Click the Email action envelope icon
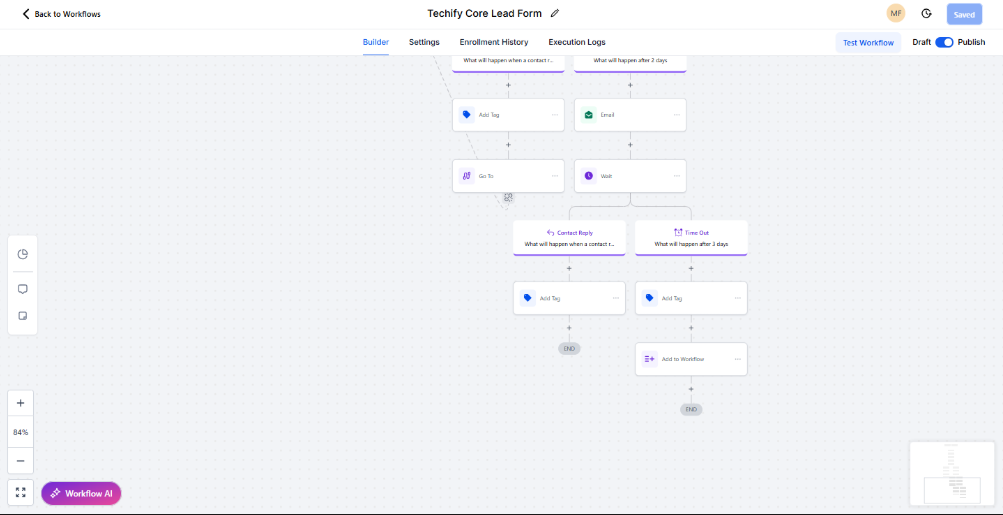The width and height of the screenshot is (1003, 515). pyautogui.click(x=588, y=115)
